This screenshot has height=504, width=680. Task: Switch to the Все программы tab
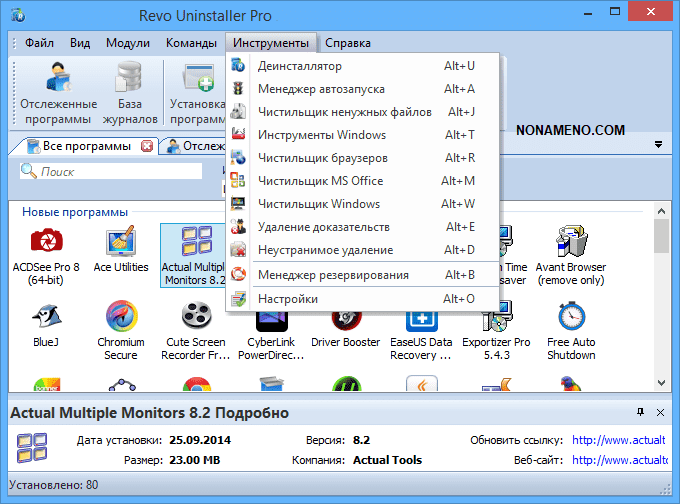click(x=85, y=146)
